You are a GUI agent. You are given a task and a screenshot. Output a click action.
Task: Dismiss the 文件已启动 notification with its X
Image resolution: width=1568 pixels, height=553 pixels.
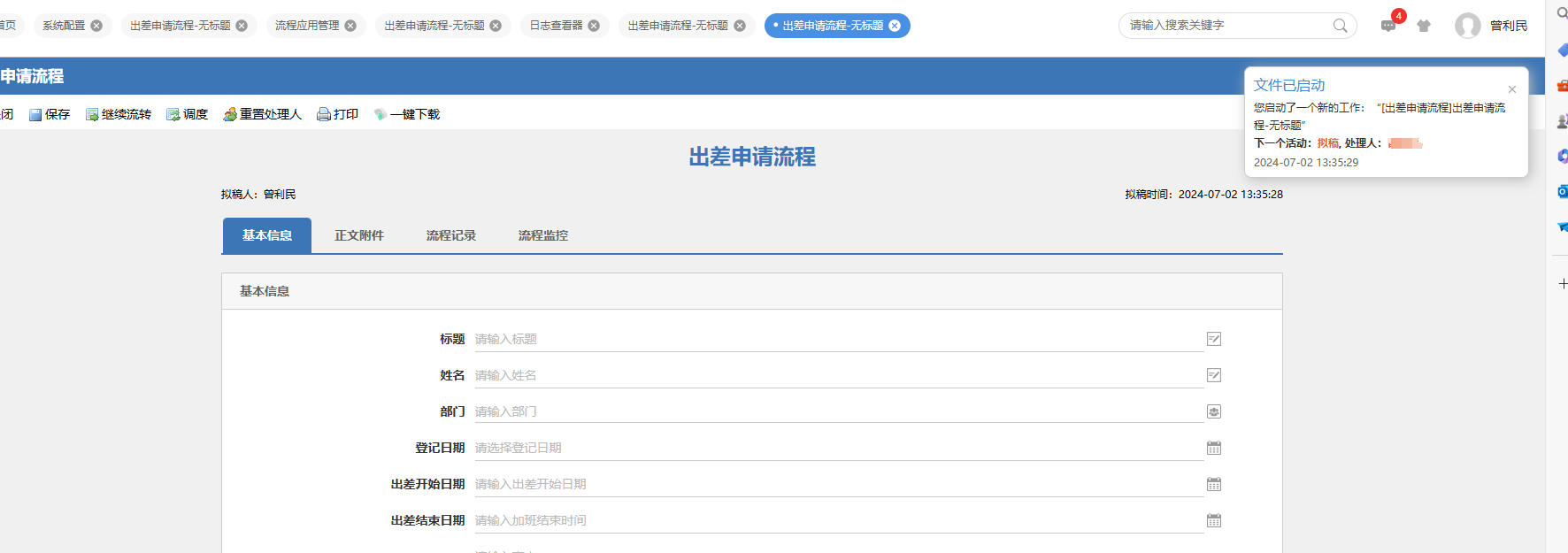tap(1512, 89)
